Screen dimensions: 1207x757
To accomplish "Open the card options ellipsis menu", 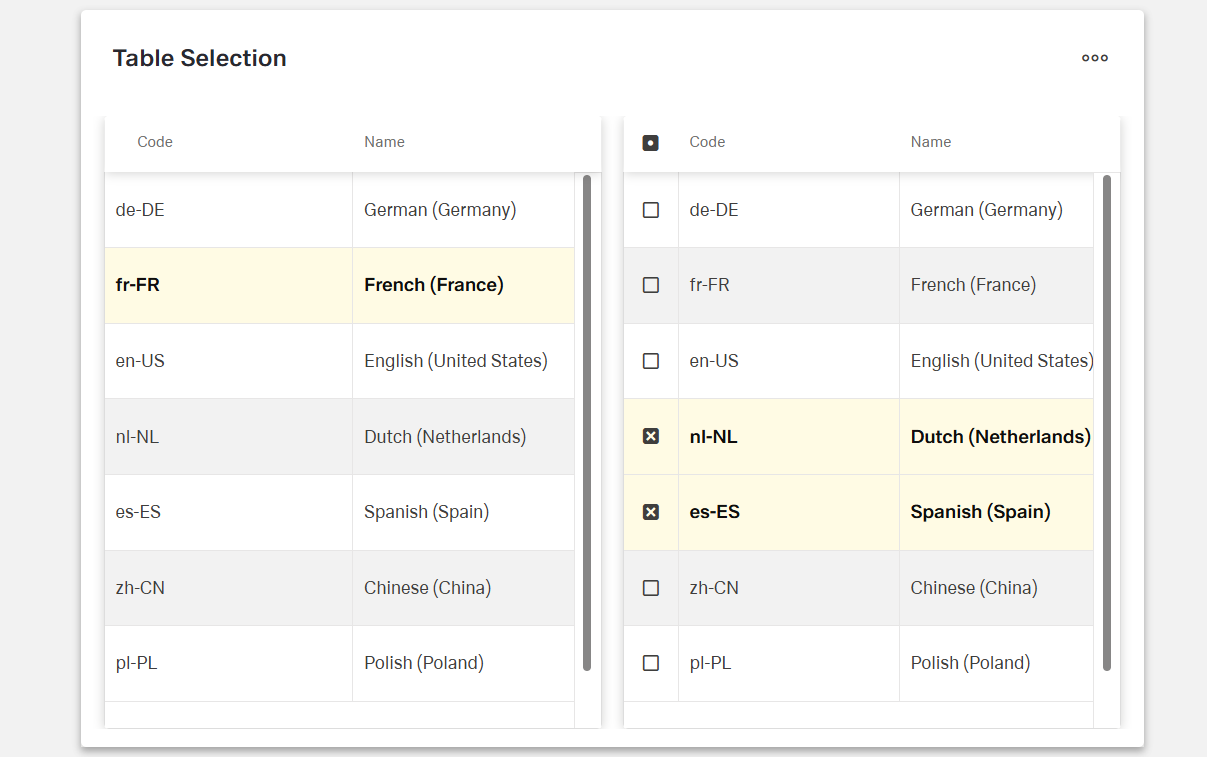I will tap(1094, 57).
